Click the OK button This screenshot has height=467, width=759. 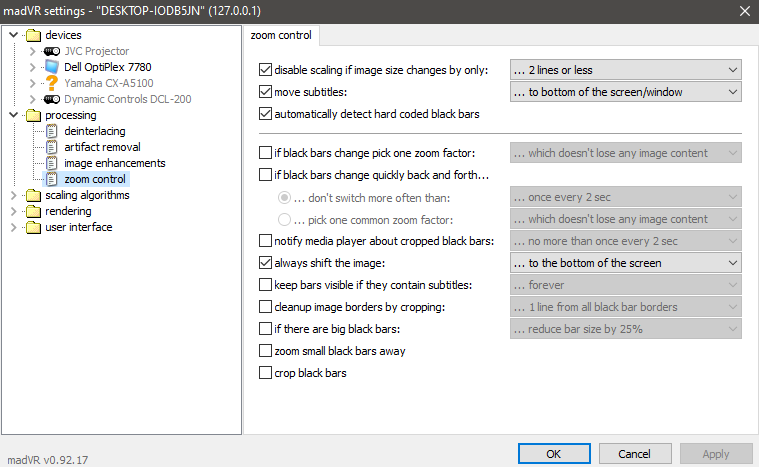[554, 454]
